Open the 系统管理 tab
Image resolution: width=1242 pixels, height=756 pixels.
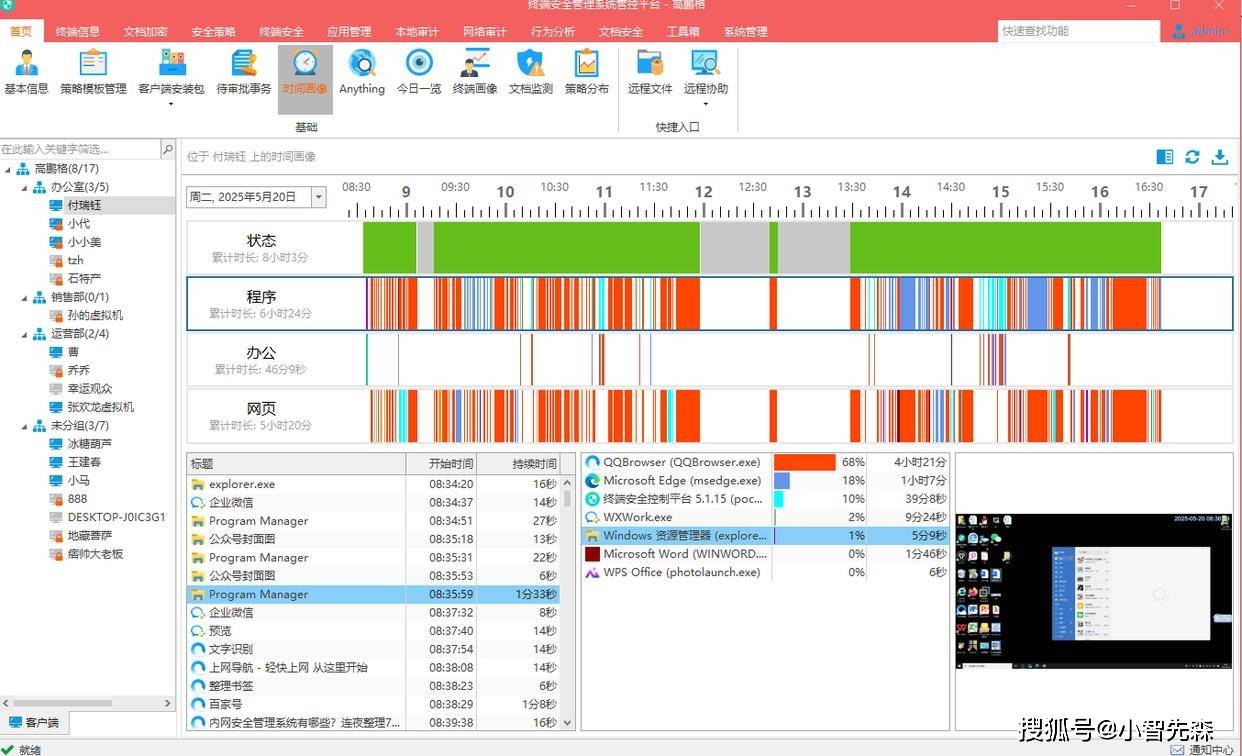[x=746, y=31]
